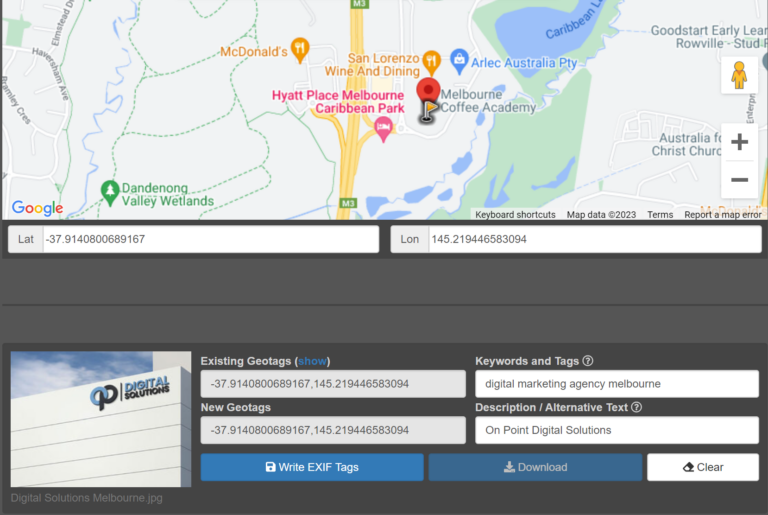Zoom out with the map minus button
The height and width of the screenshot is (515, 768).
click(739, 179)
